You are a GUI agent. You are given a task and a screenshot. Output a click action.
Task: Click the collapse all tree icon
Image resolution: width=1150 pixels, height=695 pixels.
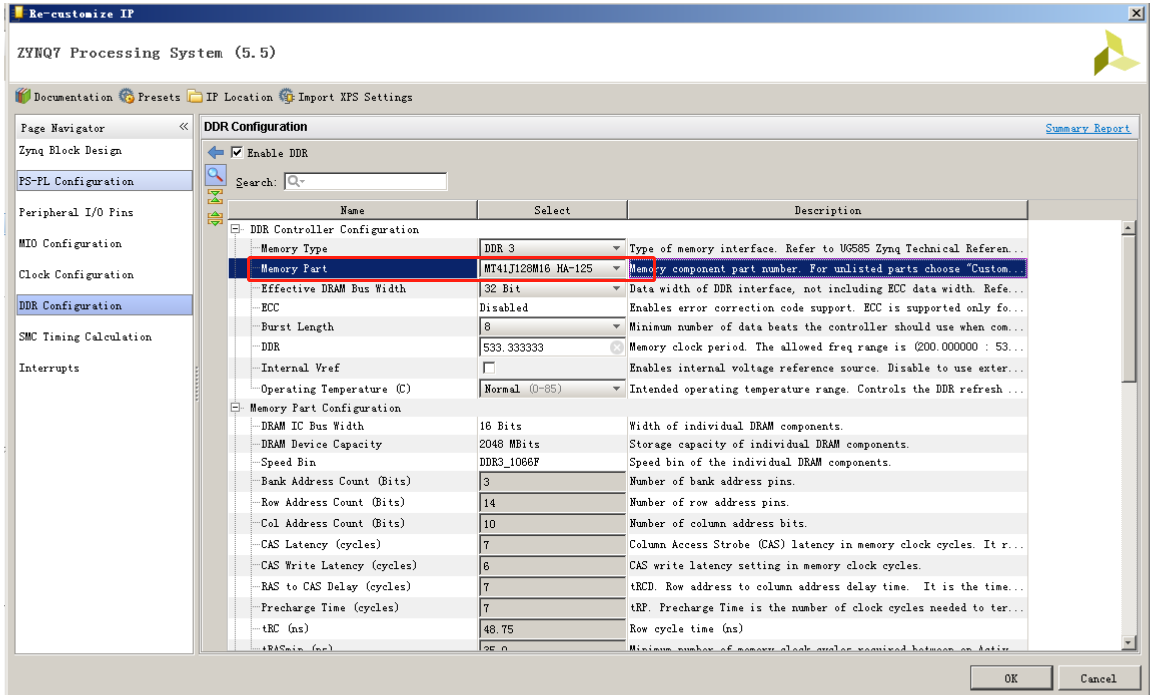(x=215, y=196)
